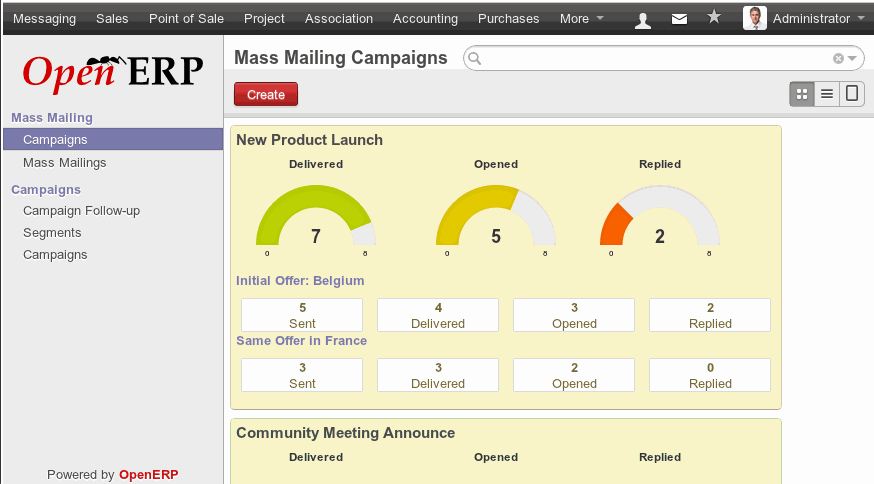Image resolution: width=874 pixels, height=484 pixels.
Task: Expand search options dropdown arrow
Action: point(852,58)
